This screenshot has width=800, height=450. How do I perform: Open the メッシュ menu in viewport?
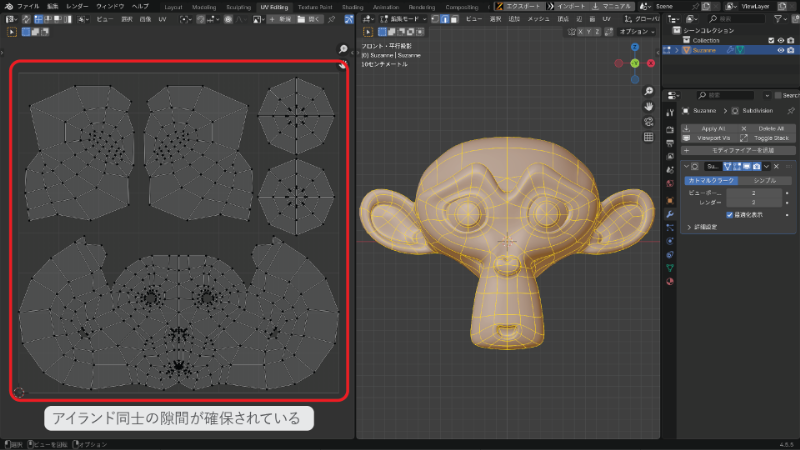pos(538,19)
